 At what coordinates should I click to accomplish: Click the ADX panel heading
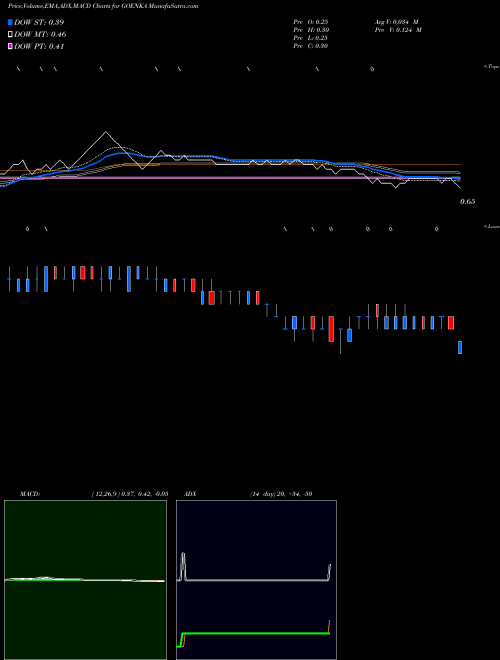[190, 494]
